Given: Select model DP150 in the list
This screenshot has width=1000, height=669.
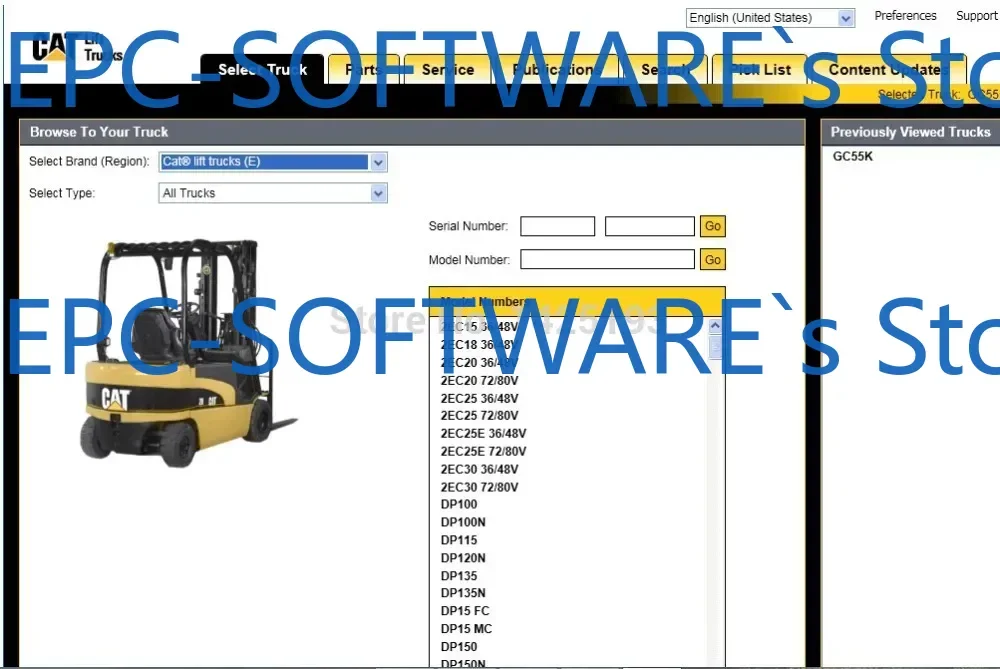Looking at the screenshot, I should [459, 647].
